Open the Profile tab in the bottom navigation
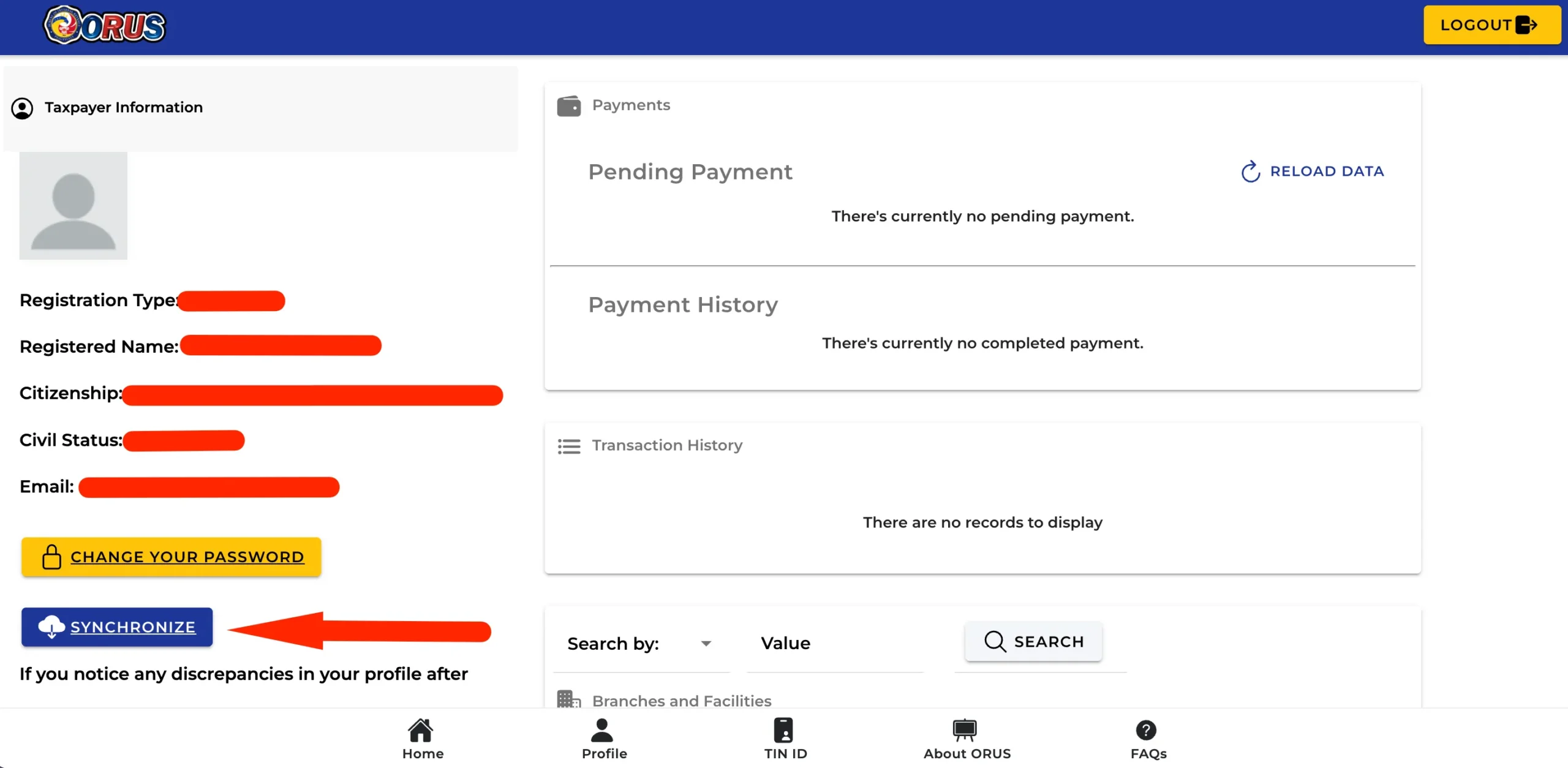 point(604,739)
